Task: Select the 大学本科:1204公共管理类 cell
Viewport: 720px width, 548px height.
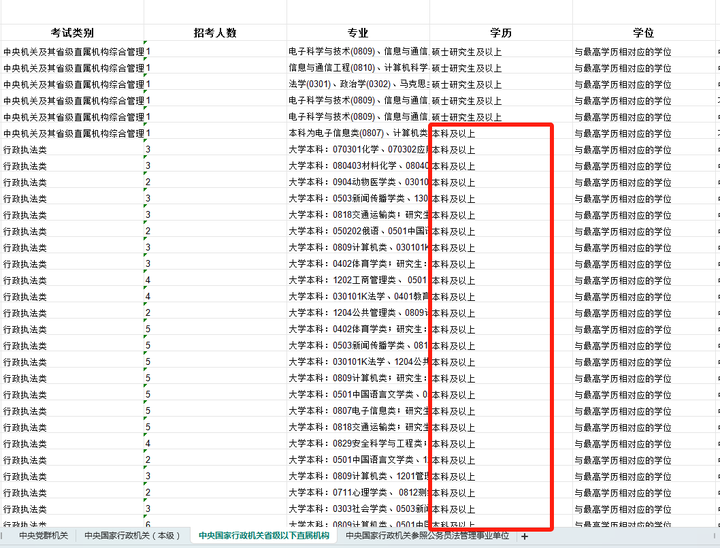Action: (x=358, y=313)
